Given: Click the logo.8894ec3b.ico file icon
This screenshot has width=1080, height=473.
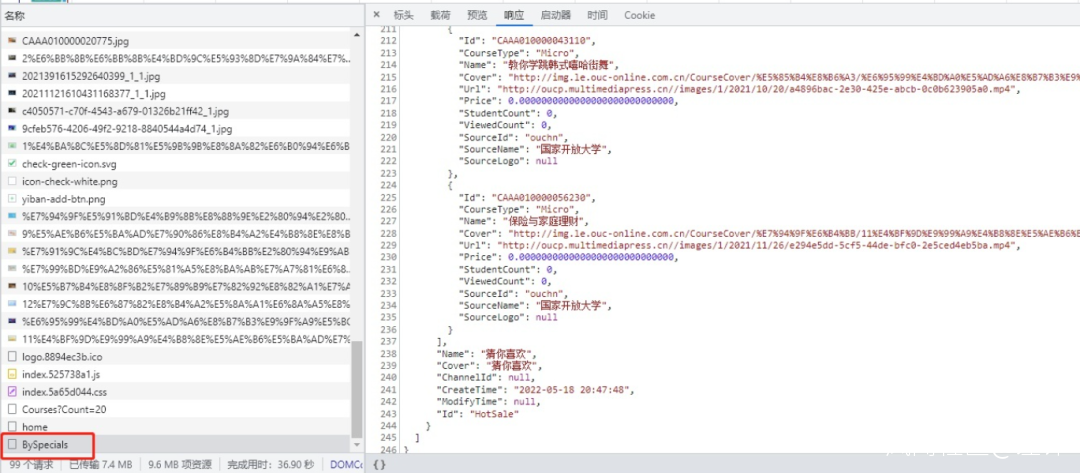Looking at the screenshot, I should (12, 356).
